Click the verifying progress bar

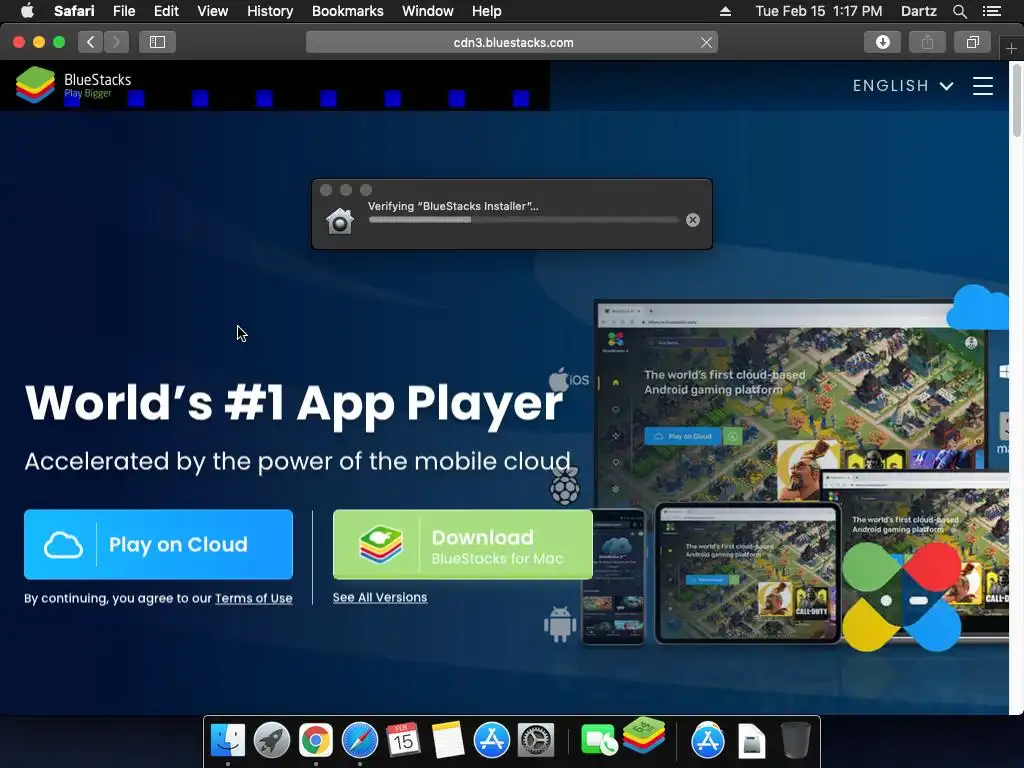[523, 220]
